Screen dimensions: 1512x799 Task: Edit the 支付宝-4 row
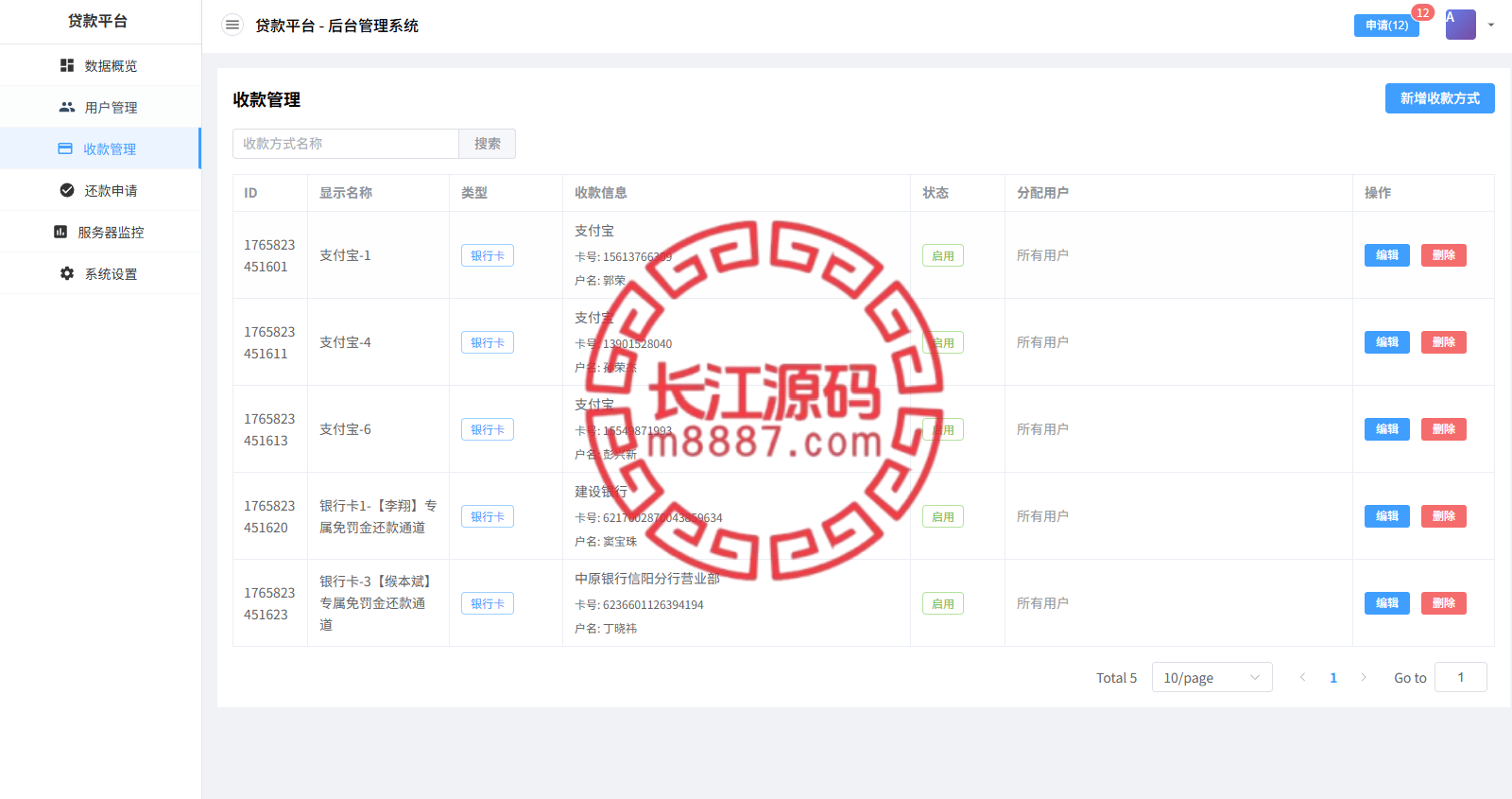click(1387, 342)
